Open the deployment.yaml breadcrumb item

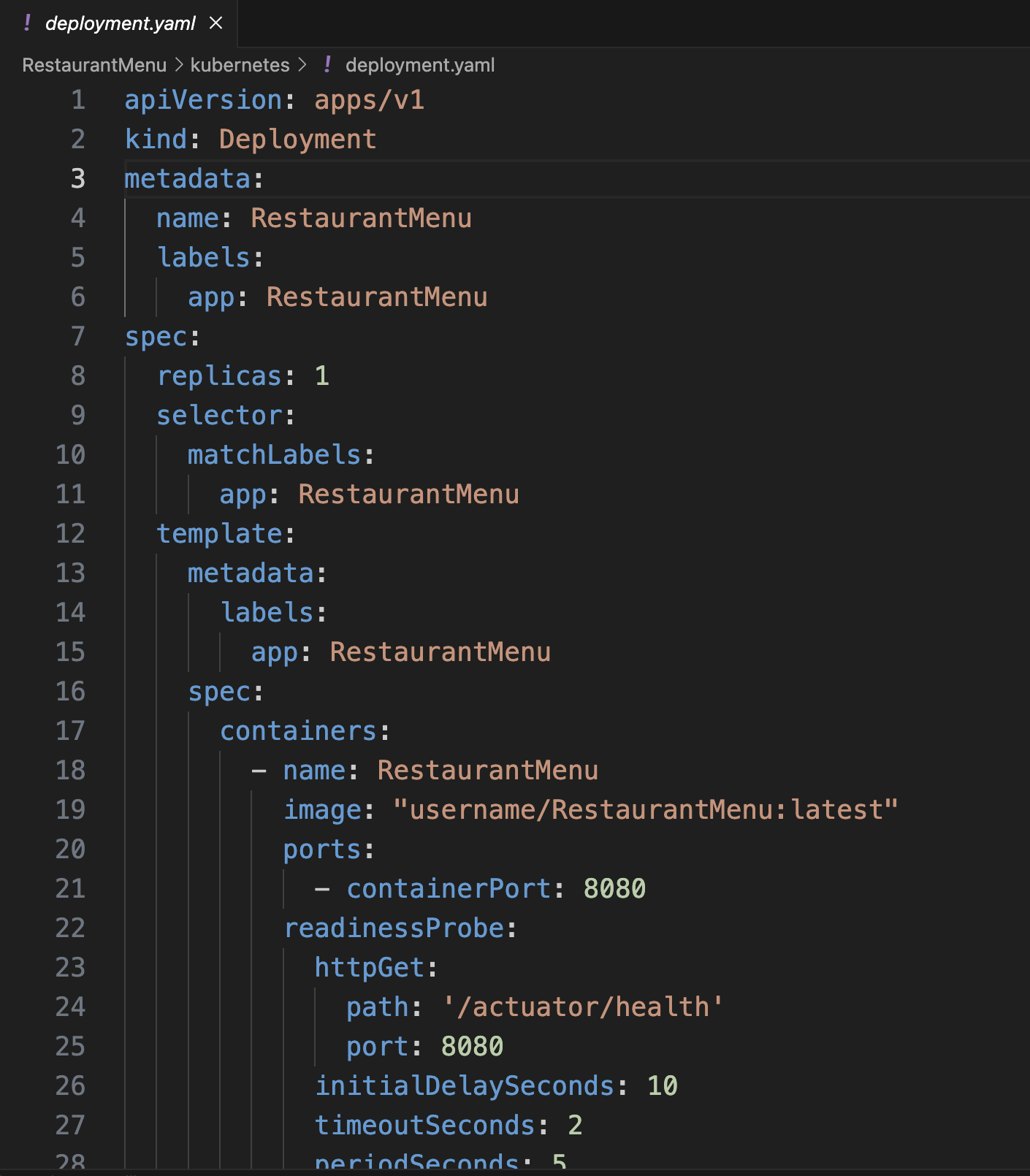(420, 65)
